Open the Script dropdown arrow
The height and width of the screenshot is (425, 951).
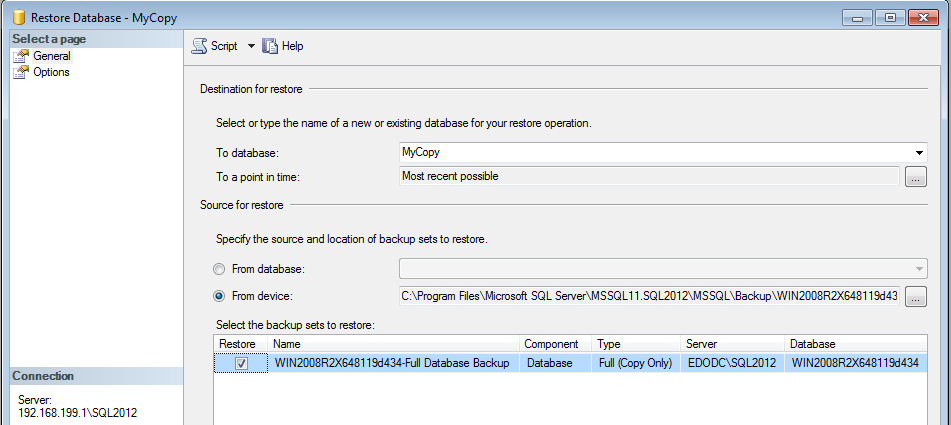tap(251, 46)
